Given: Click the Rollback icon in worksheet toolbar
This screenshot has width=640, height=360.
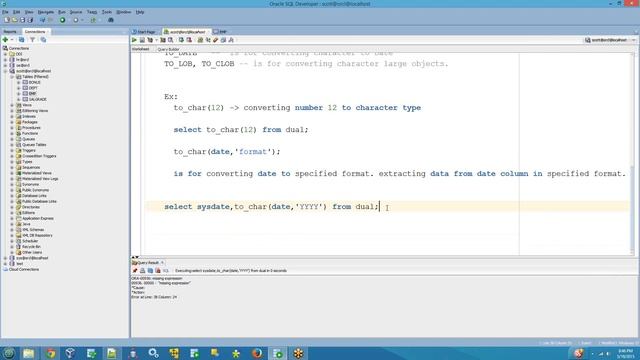Looking at the screenshot, I should 189,40.
